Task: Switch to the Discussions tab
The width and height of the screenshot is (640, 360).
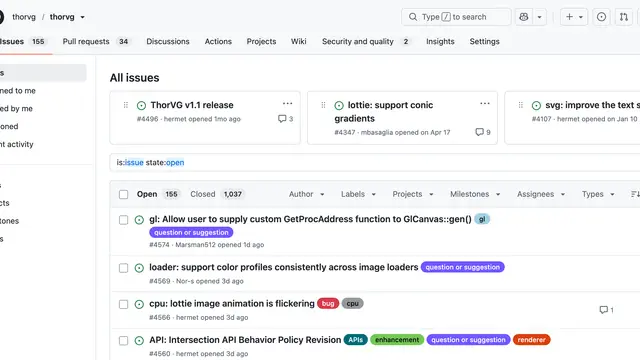Action: (168, 41)
